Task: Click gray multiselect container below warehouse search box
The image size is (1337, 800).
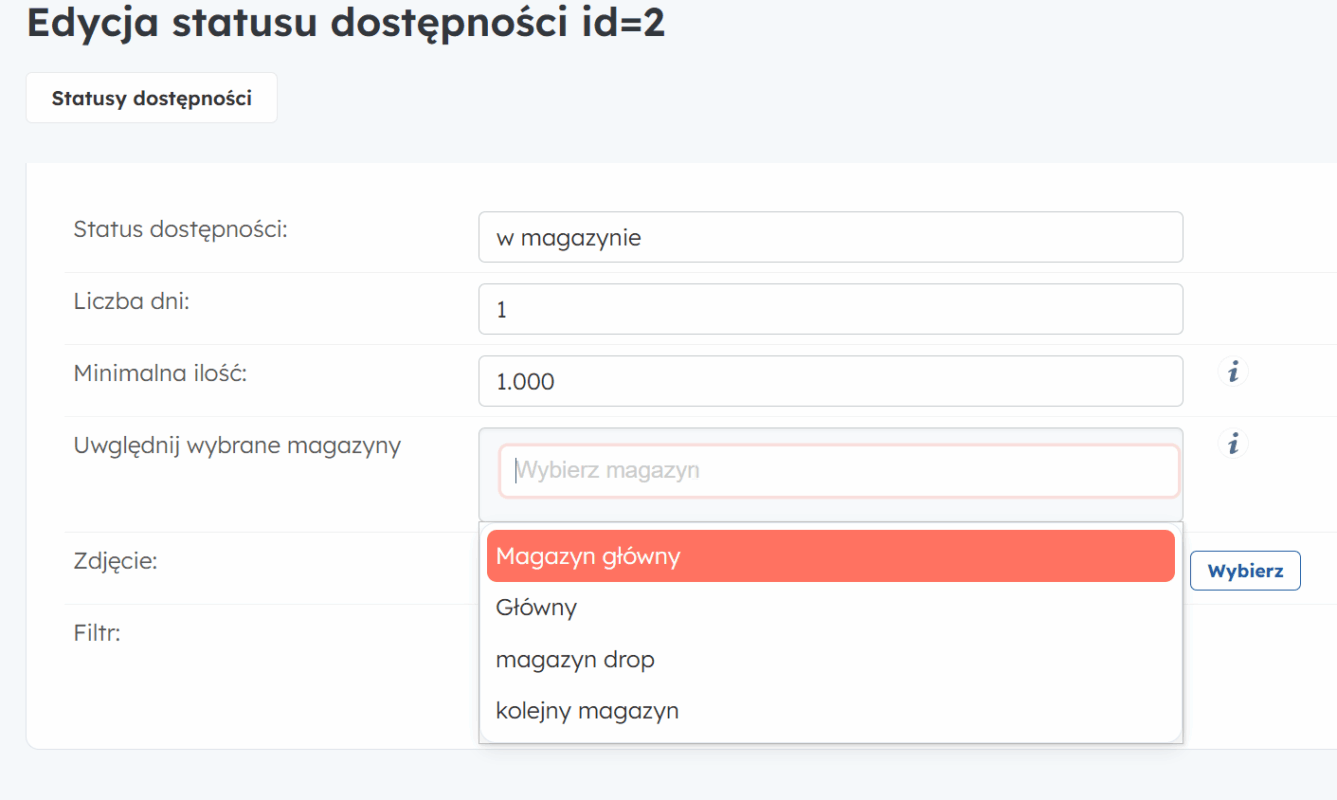Action: pyautogui.click(x=830, y=510)
